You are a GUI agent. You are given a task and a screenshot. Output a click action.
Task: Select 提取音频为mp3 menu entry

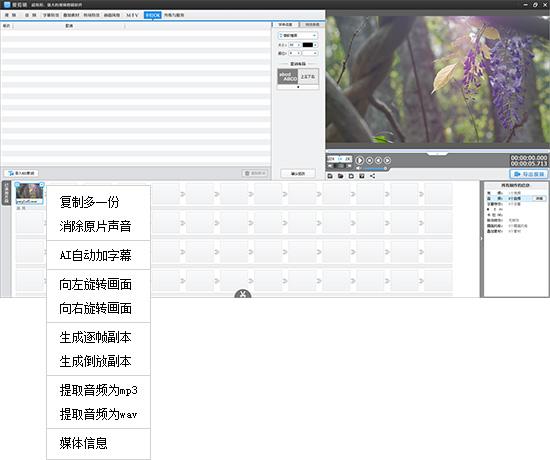click(x=99, y=390)
